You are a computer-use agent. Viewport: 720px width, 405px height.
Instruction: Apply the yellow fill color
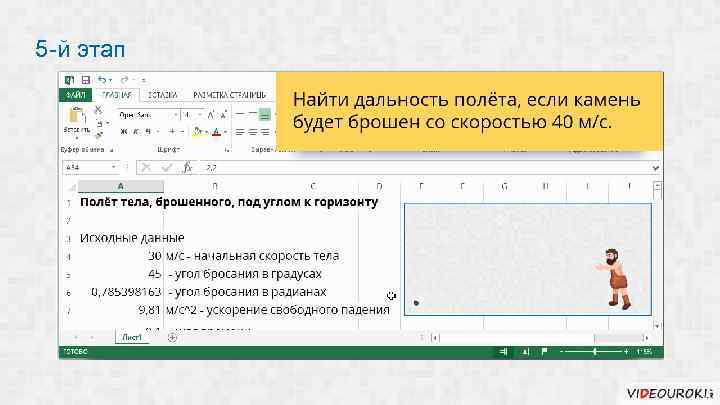coord(197,132)
